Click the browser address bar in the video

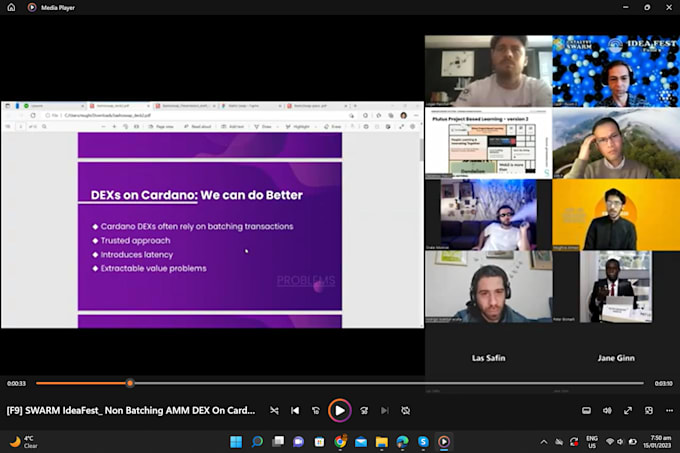[x=195, y=116]
